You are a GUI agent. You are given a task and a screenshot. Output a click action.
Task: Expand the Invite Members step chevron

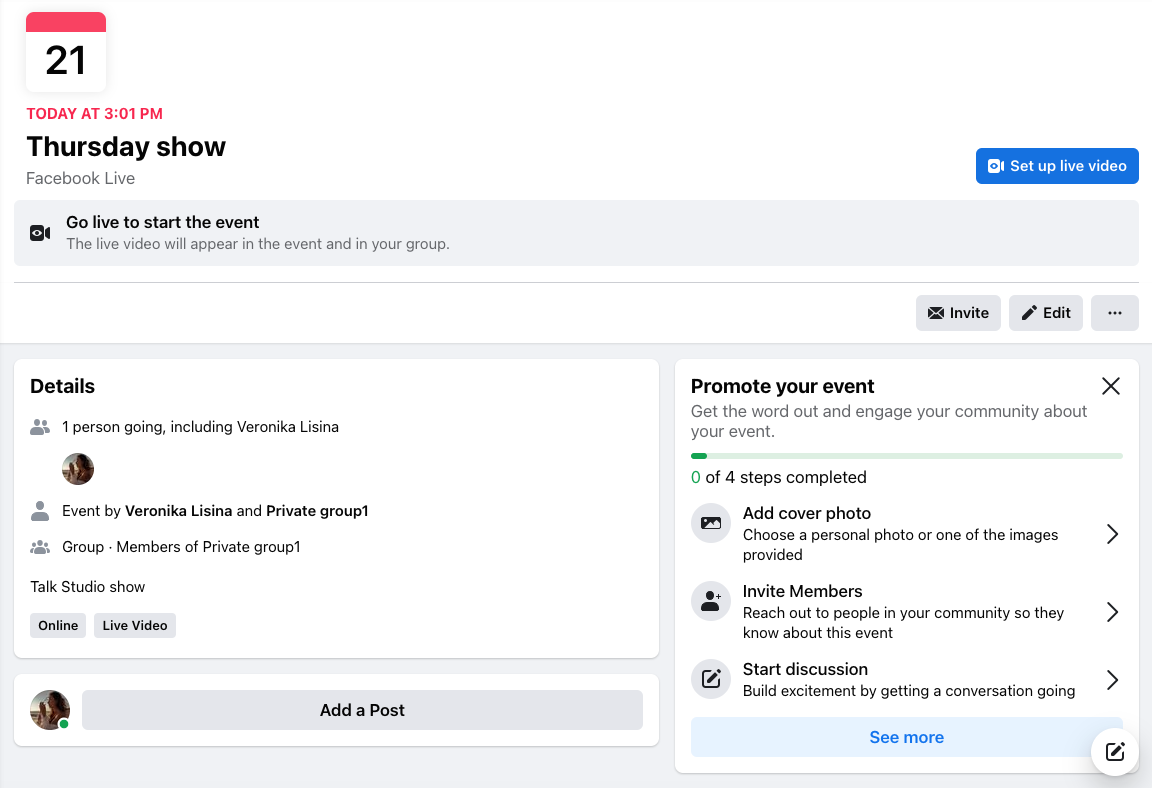(1112, 612)
